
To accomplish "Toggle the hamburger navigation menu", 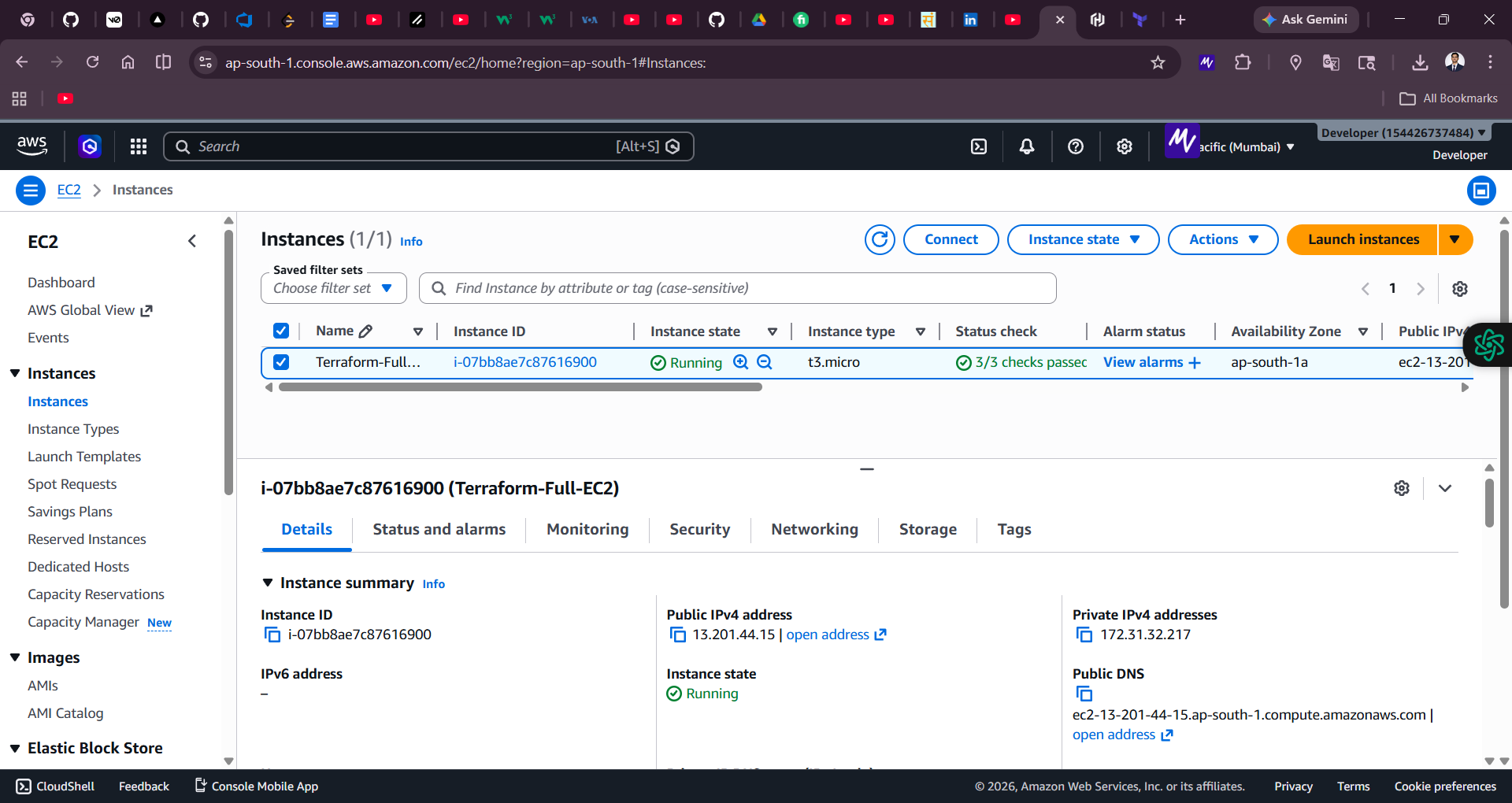I will click(31, 191).
